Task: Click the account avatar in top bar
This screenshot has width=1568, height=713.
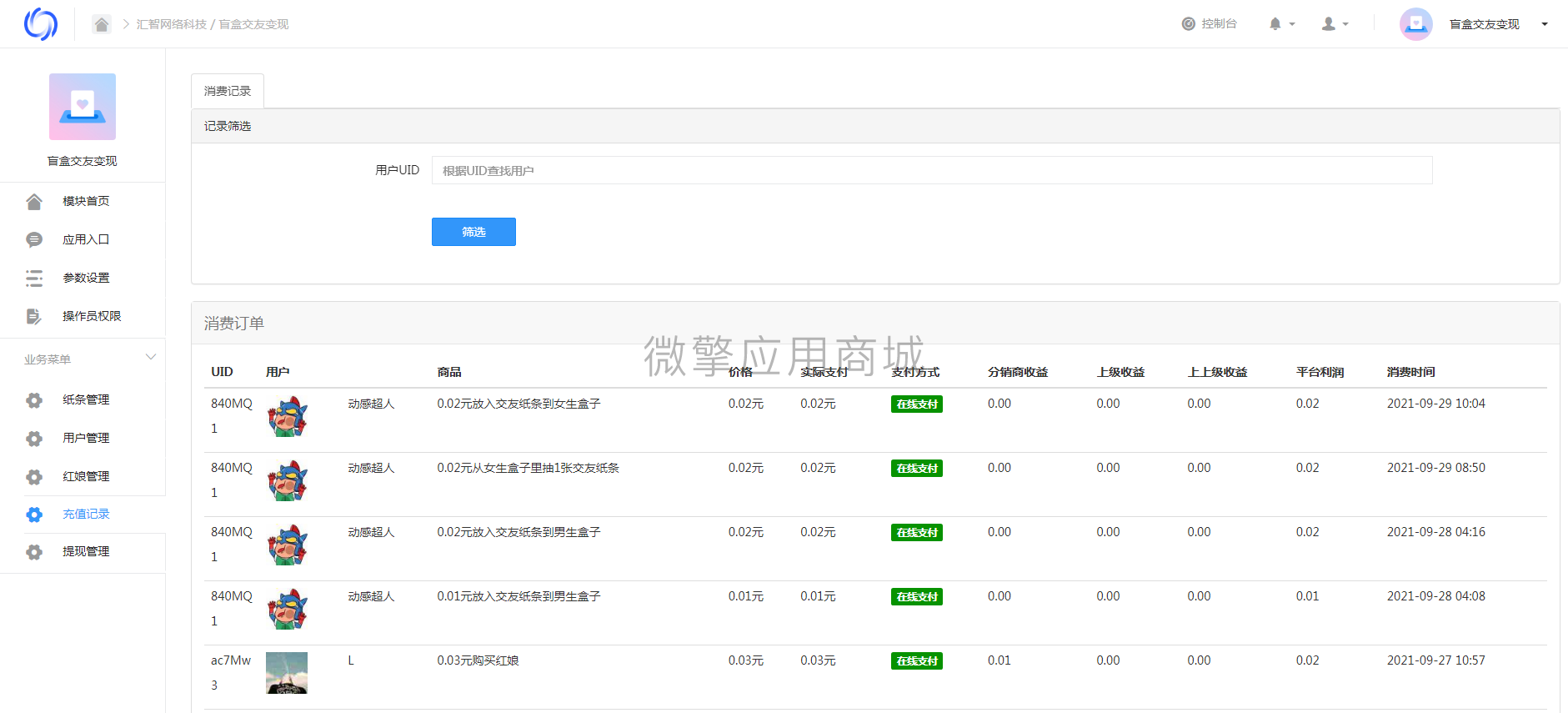Action: click(1415, 24)
